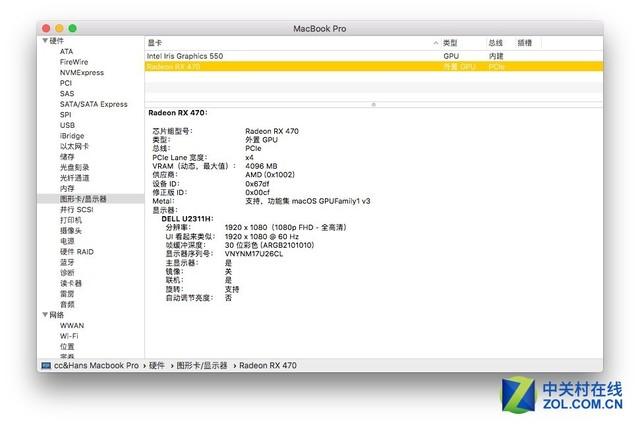Viewport: 640px width, 425px height.
Task: Click the 1920 x 1080 @ 60 Hz value
Action: [262, 236]
